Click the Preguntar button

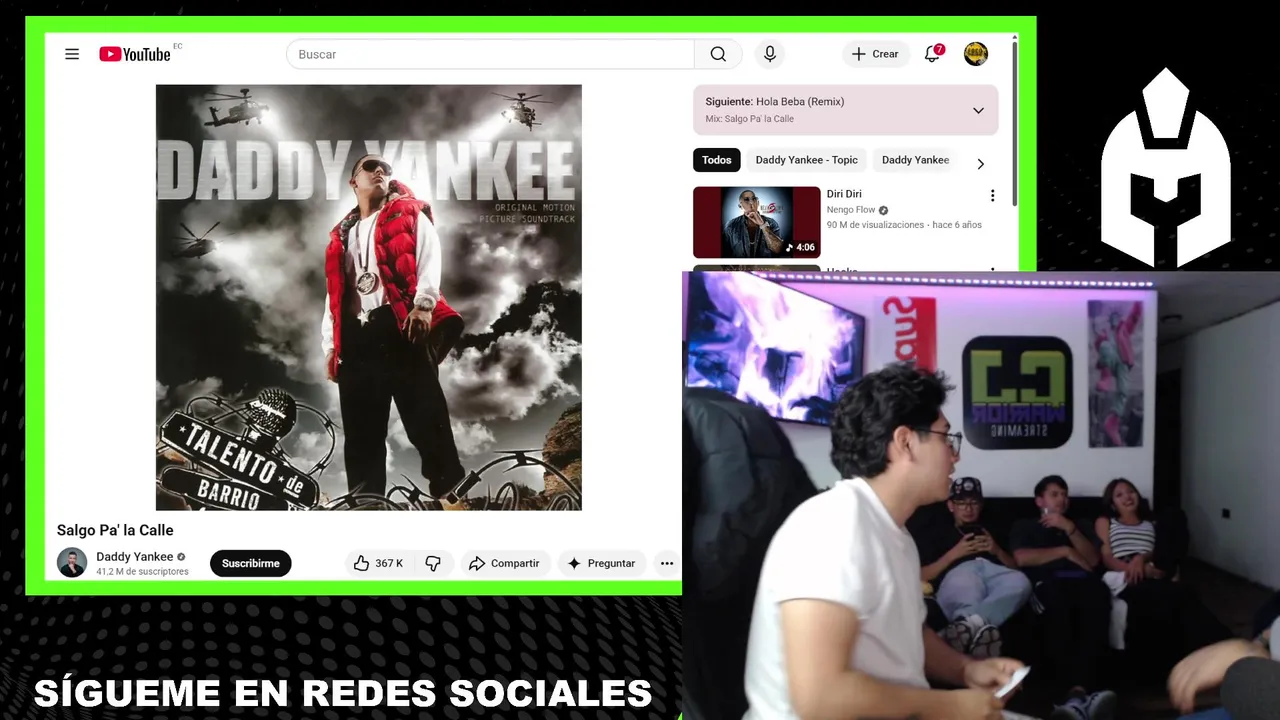[602, 563]
